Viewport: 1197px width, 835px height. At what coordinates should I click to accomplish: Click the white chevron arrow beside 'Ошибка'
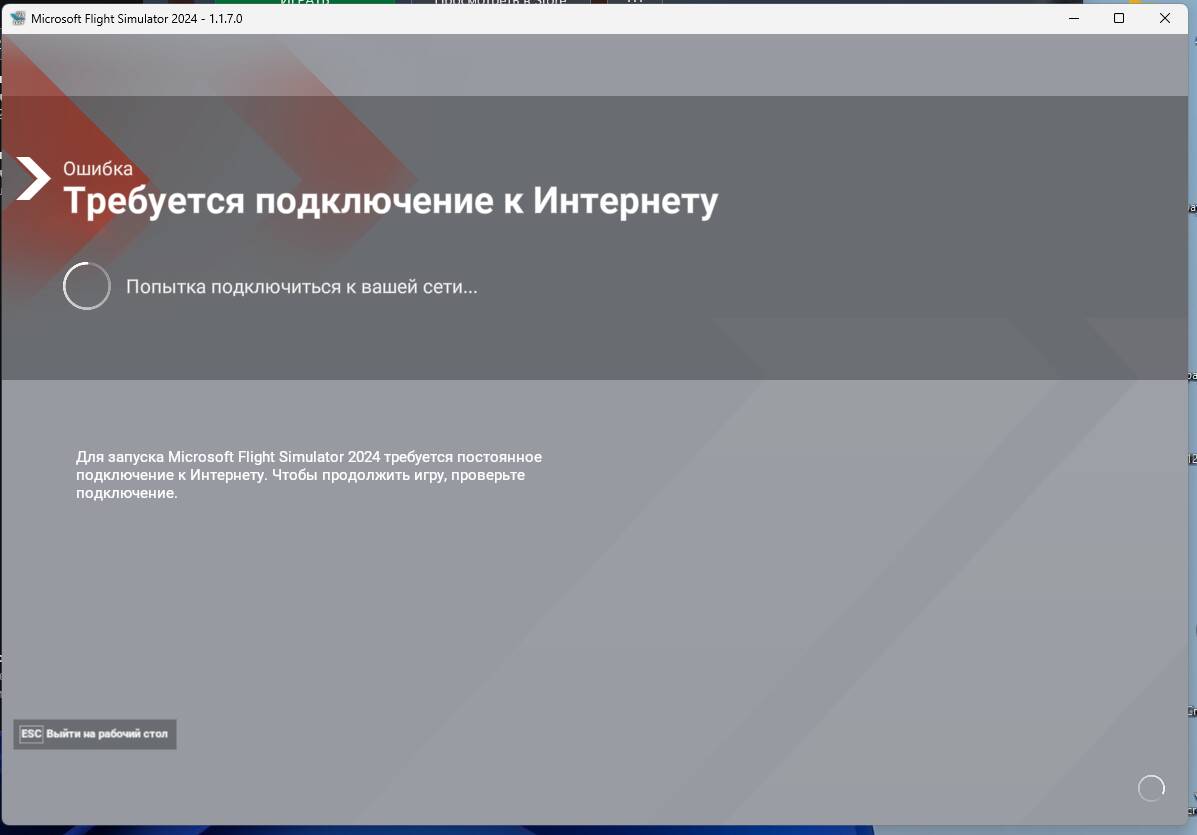tap(34, 179)
